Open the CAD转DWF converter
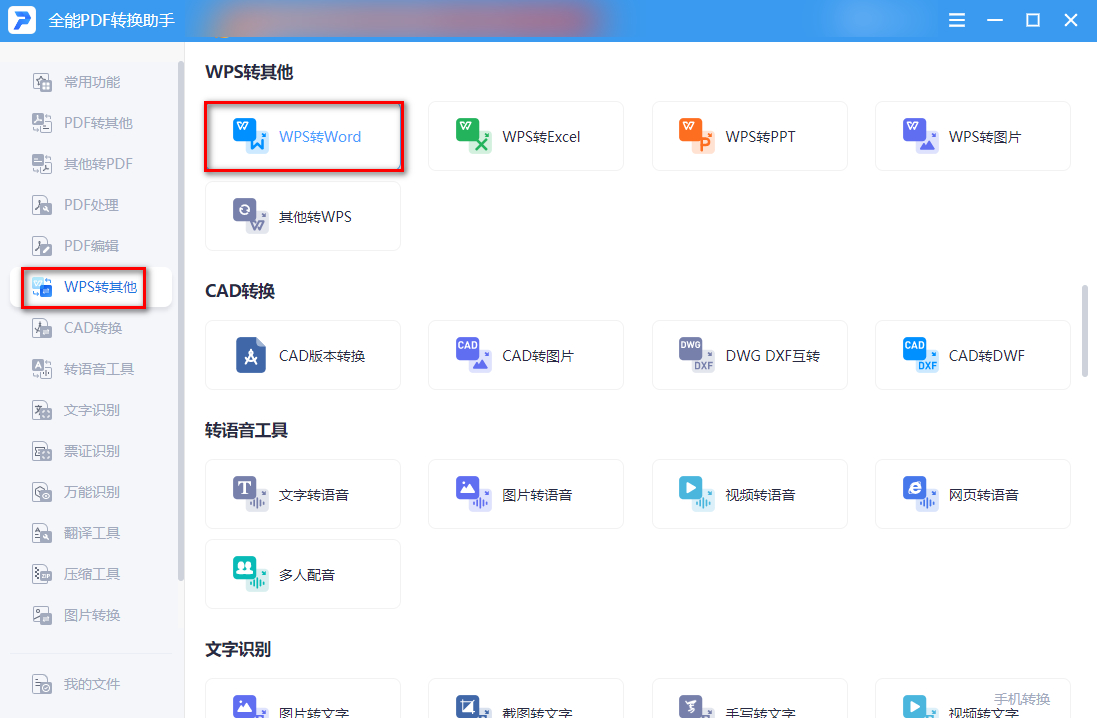This screenshot has width=1097, height=718. 972,355
